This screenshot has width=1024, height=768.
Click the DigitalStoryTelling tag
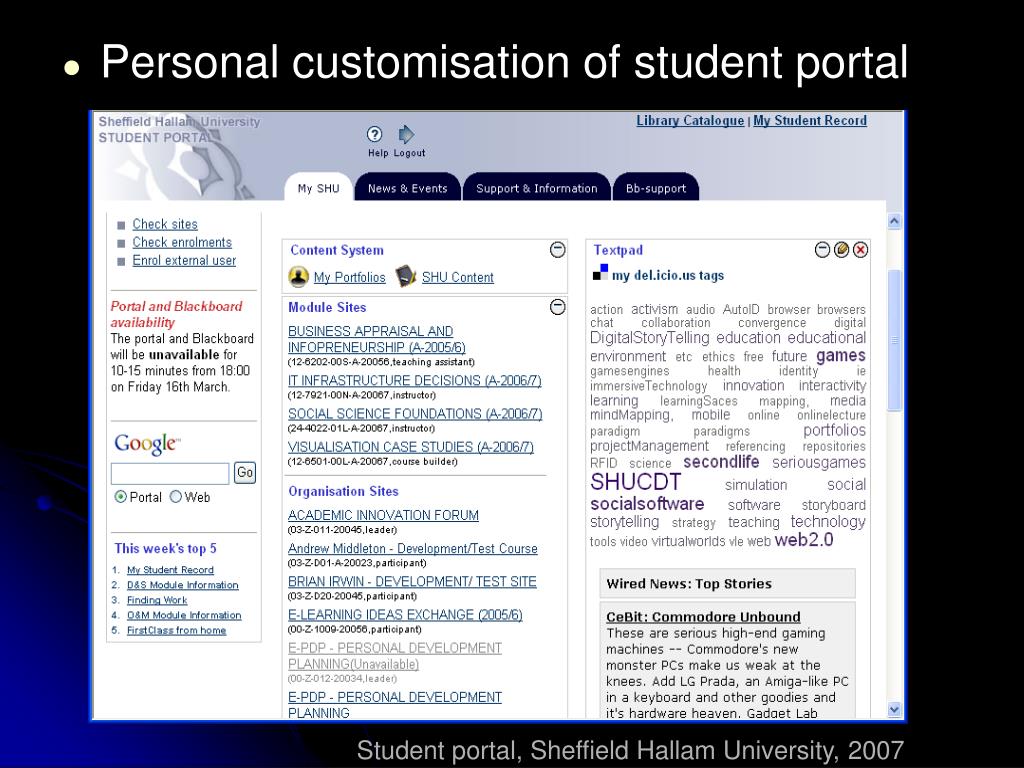[649, 338]
